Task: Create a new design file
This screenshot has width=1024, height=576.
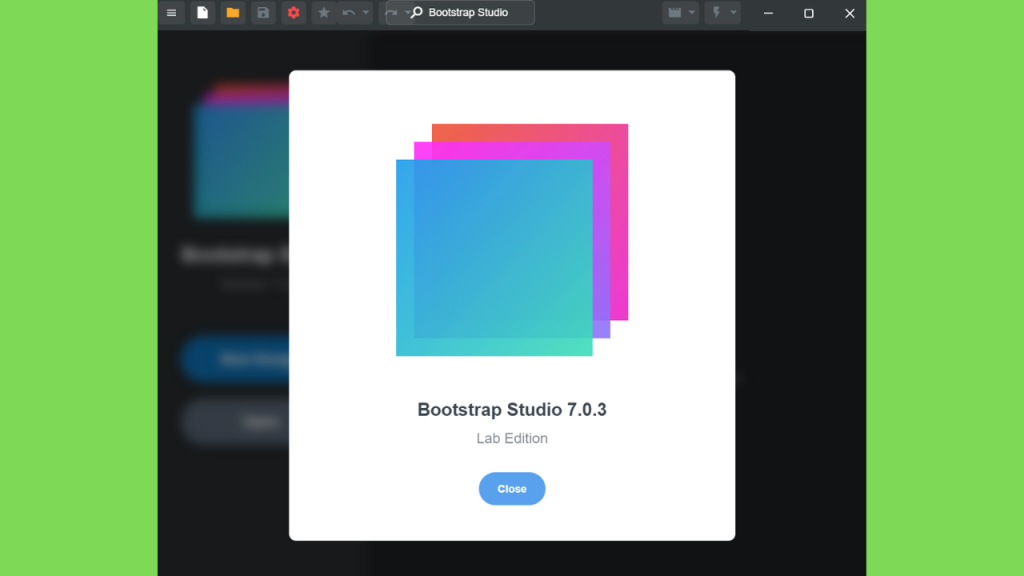Action: (202, 12)
